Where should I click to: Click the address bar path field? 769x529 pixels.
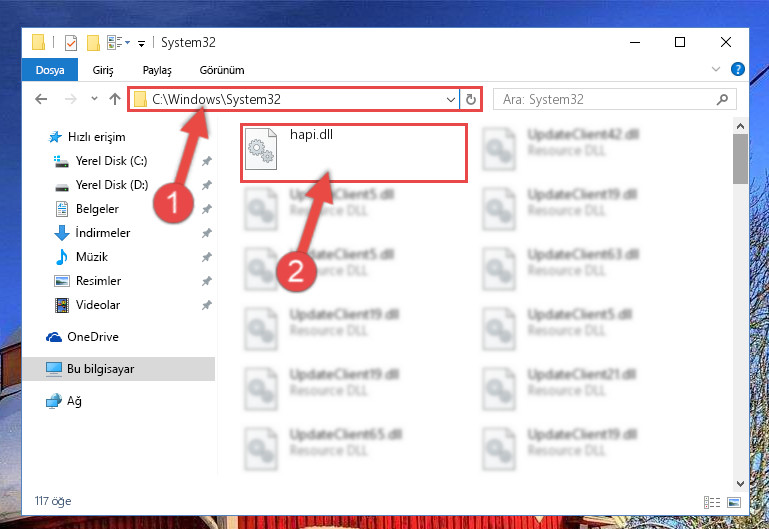pos(287,100)
